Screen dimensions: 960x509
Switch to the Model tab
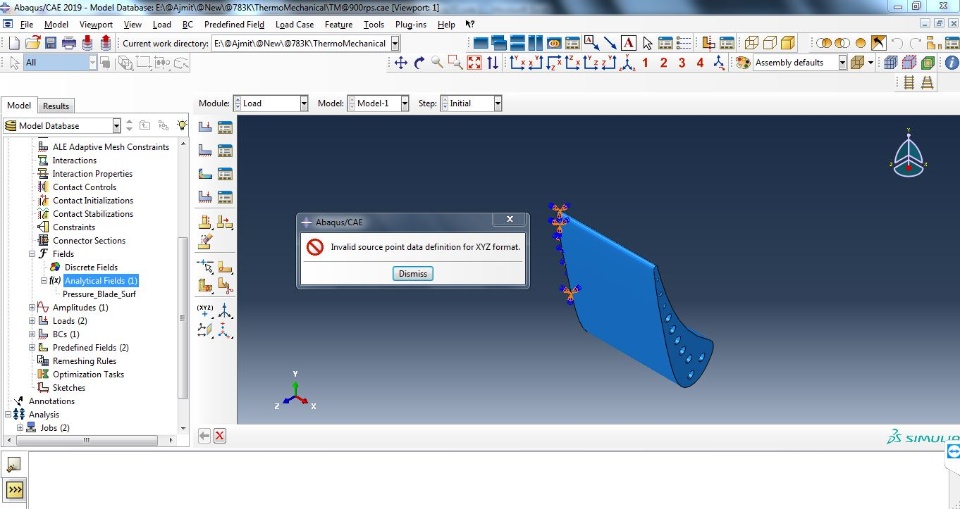pos(19,105)
